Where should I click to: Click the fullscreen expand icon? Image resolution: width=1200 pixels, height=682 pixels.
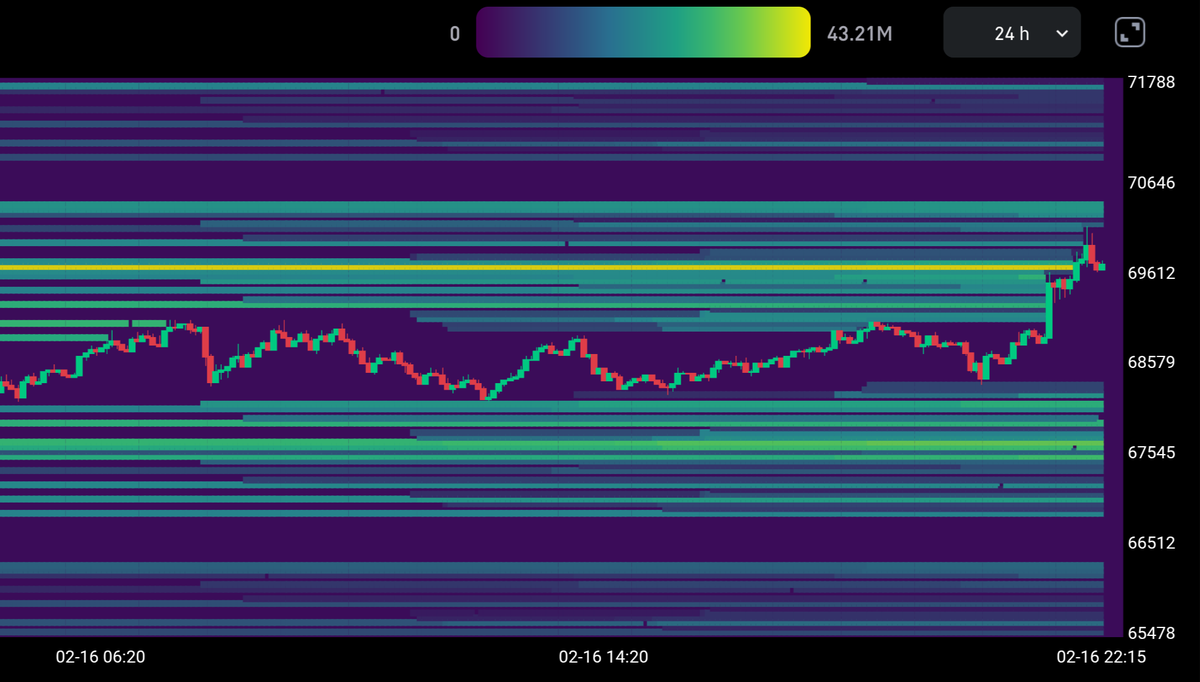click(x=1130, y=33)
